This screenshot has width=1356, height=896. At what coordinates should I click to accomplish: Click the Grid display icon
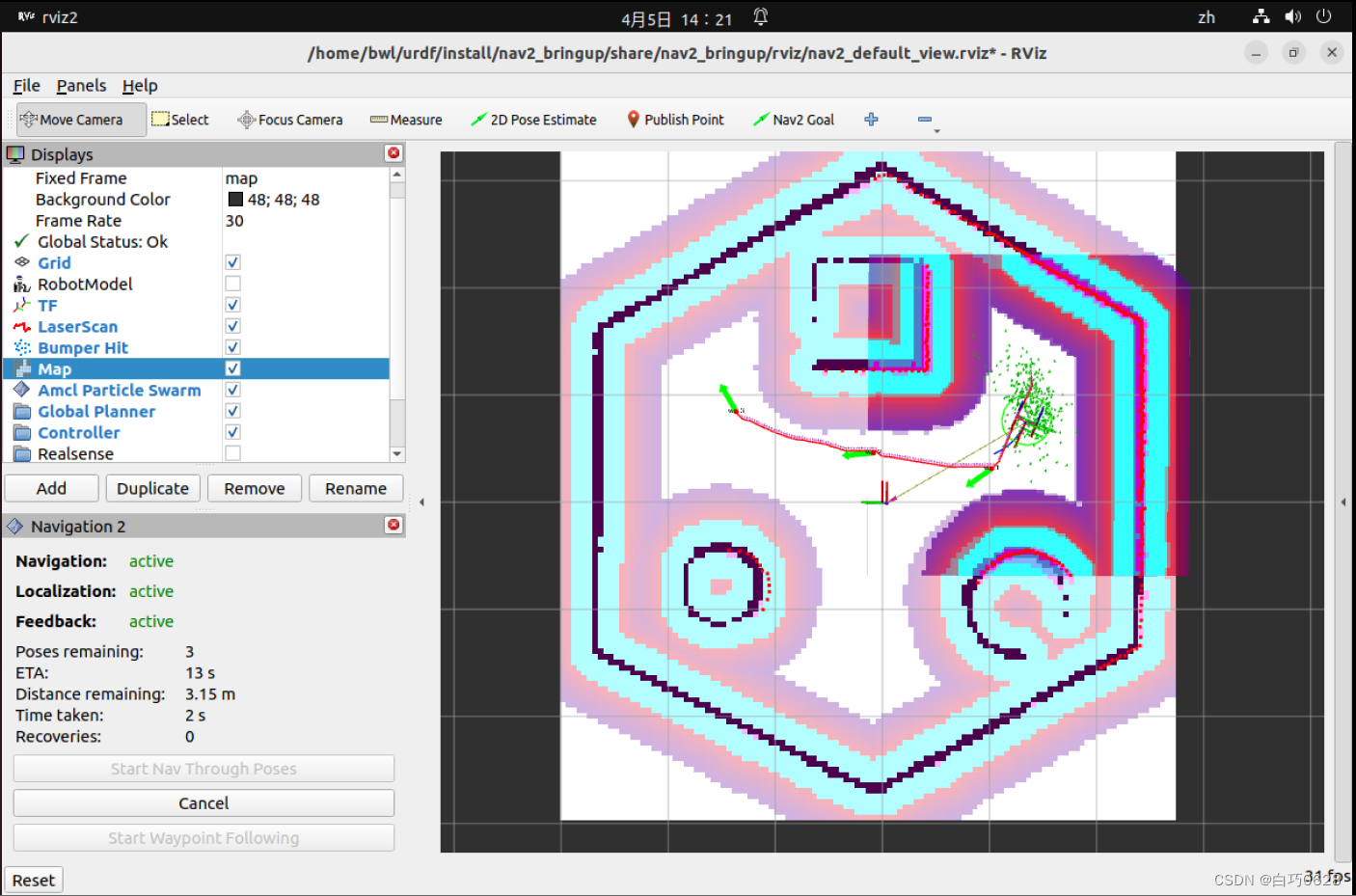pos(22,262)
